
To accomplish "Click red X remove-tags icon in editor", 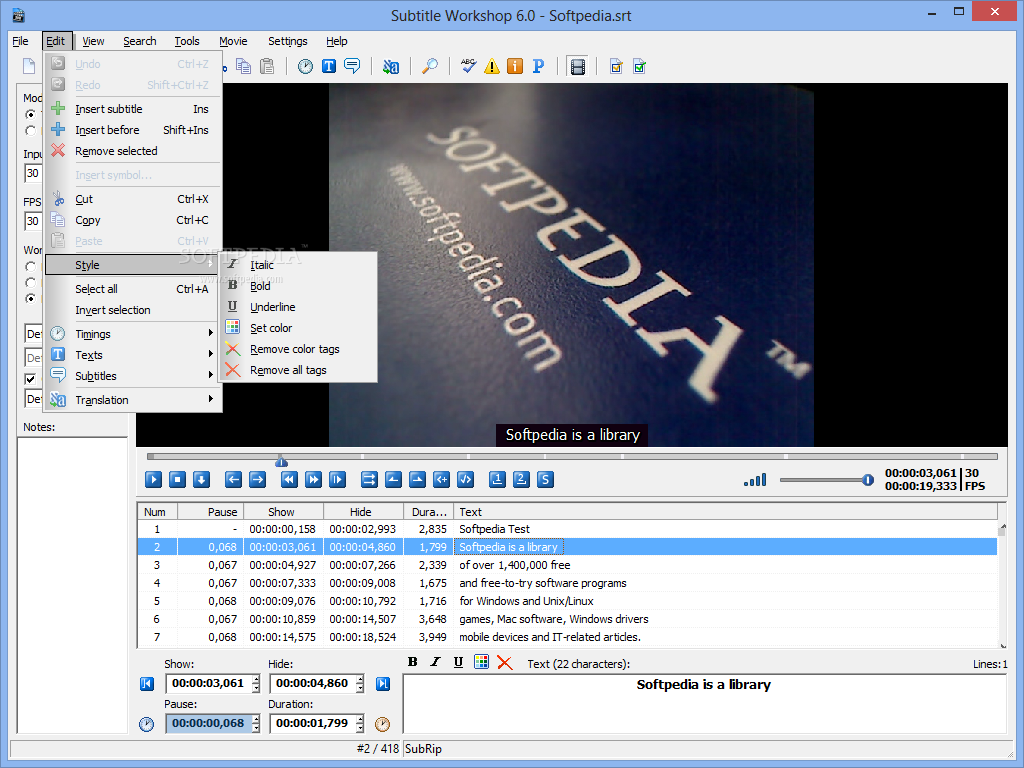I will [x=504, y=662].
